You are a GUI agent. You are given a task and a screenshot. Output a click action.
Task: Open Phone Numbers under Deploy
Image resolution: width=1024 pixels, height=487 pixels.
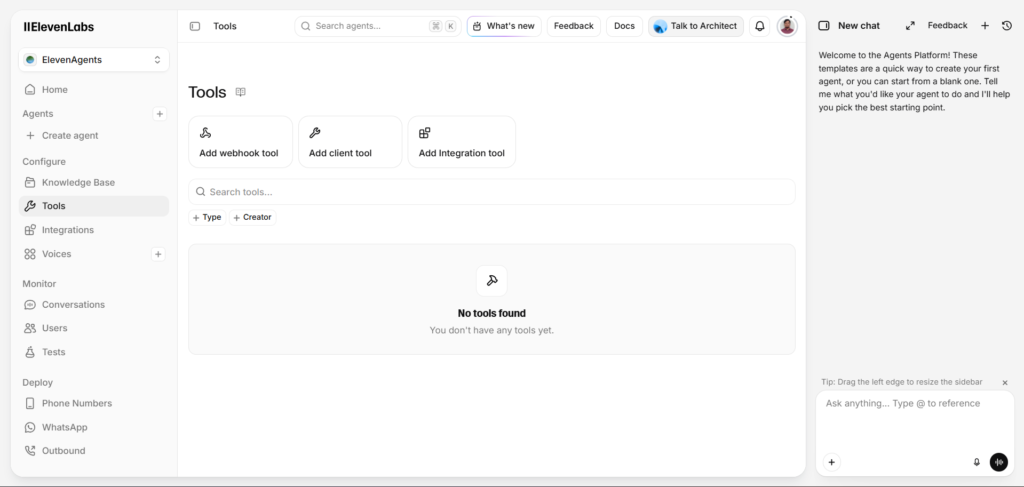(x=93, y=403)
